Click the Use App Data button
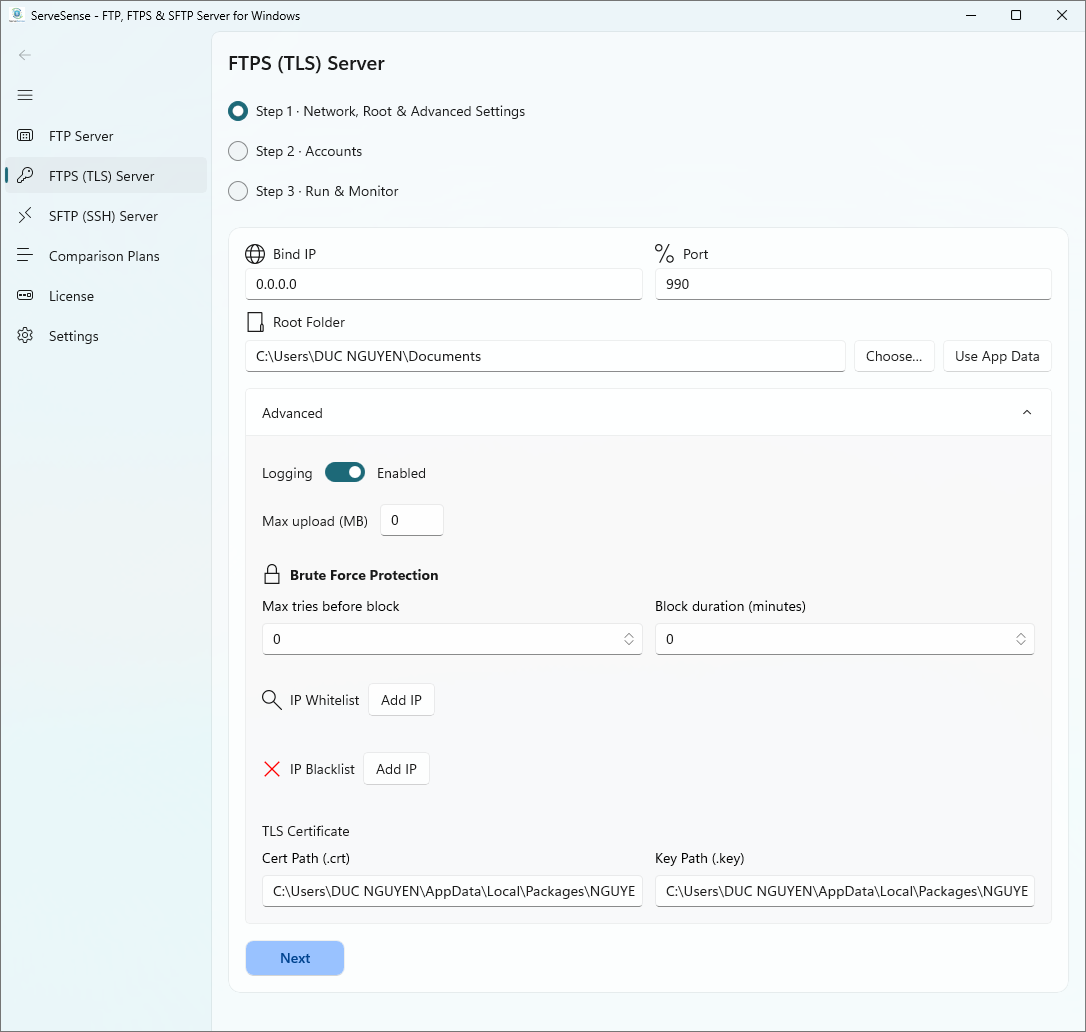Image resolution: width=1086 pixels, height=1032 pixels. coord(997,356)
